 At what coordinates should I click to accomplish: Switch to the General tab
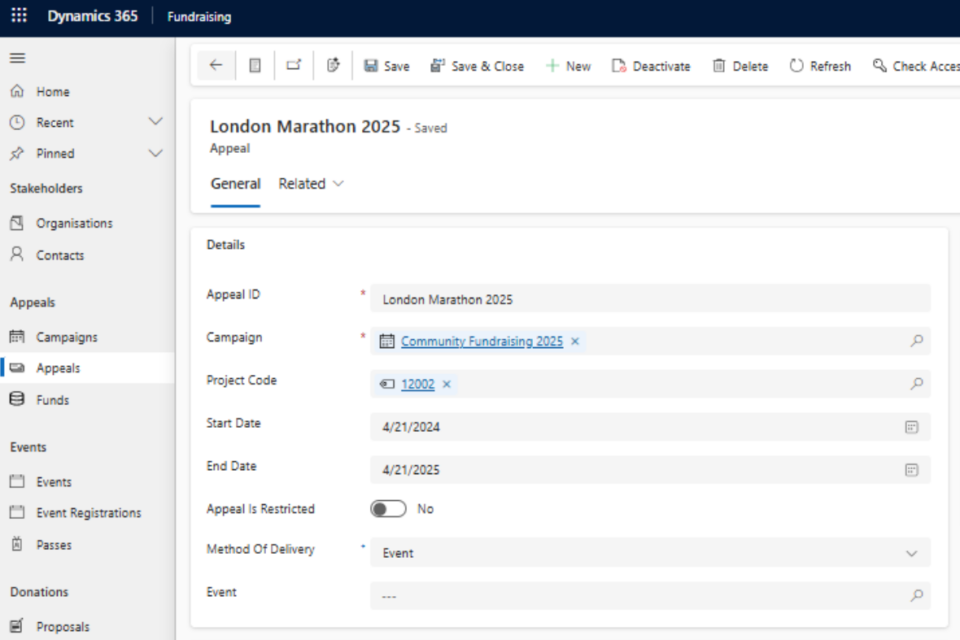(x=235, y=184)
